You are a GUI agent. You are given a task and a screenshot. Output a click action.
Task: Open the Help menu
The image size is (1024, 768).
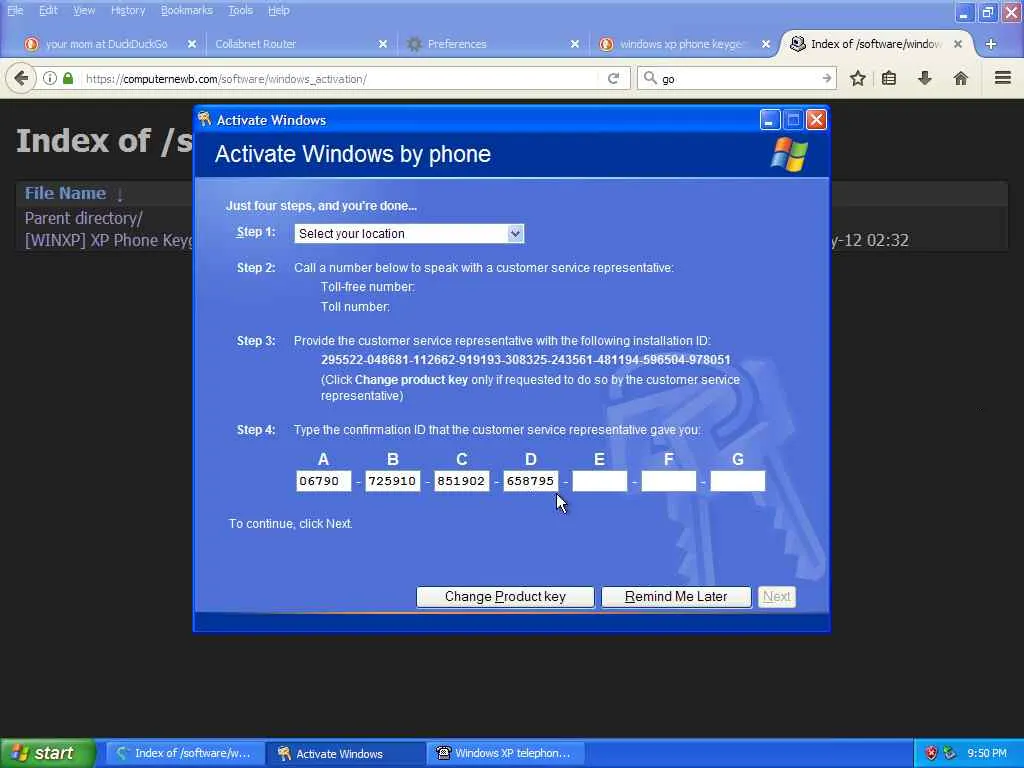click(279, 10)
